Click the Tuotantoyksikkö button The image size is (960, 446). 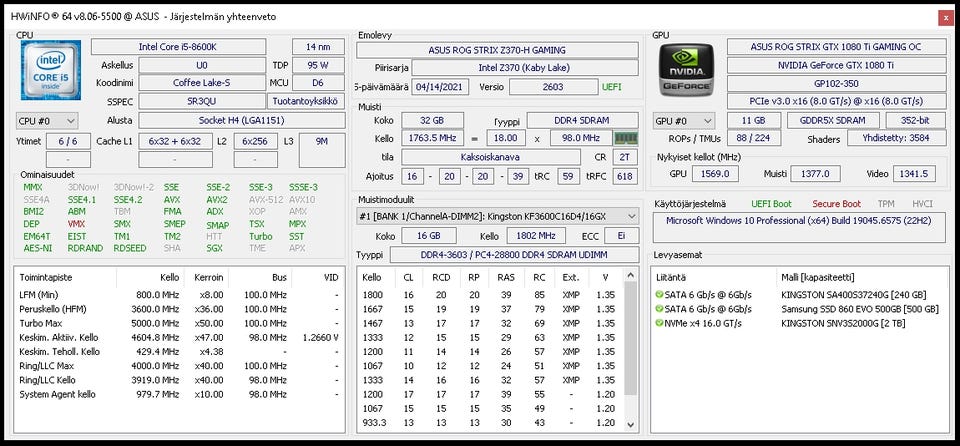(307, 101)
